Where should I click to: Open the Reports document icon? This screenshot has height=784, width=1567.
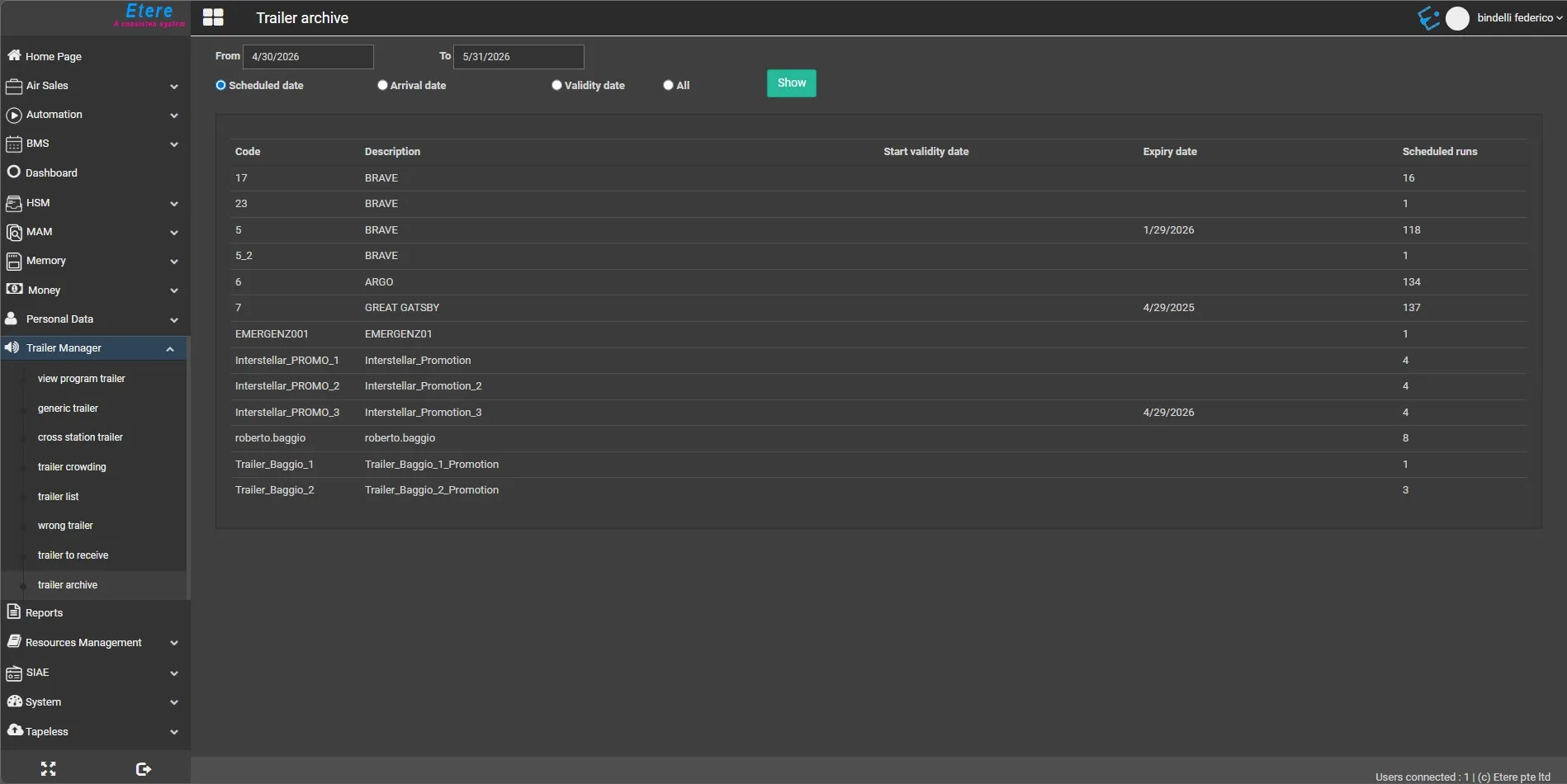click(x=13, y=612)
